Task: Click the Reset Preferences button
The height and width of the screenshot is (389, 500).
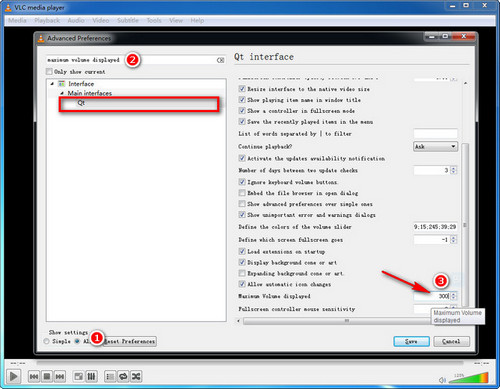Action: 129,341
